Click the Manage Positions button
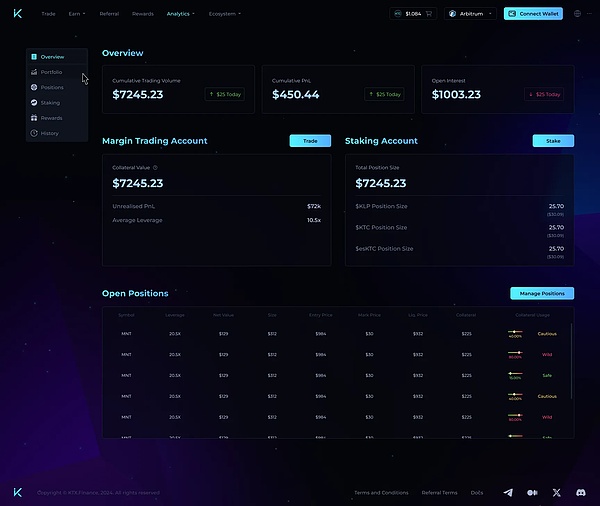Image resolution: width=600 pixels, height=506 pixels. [542, 293]
